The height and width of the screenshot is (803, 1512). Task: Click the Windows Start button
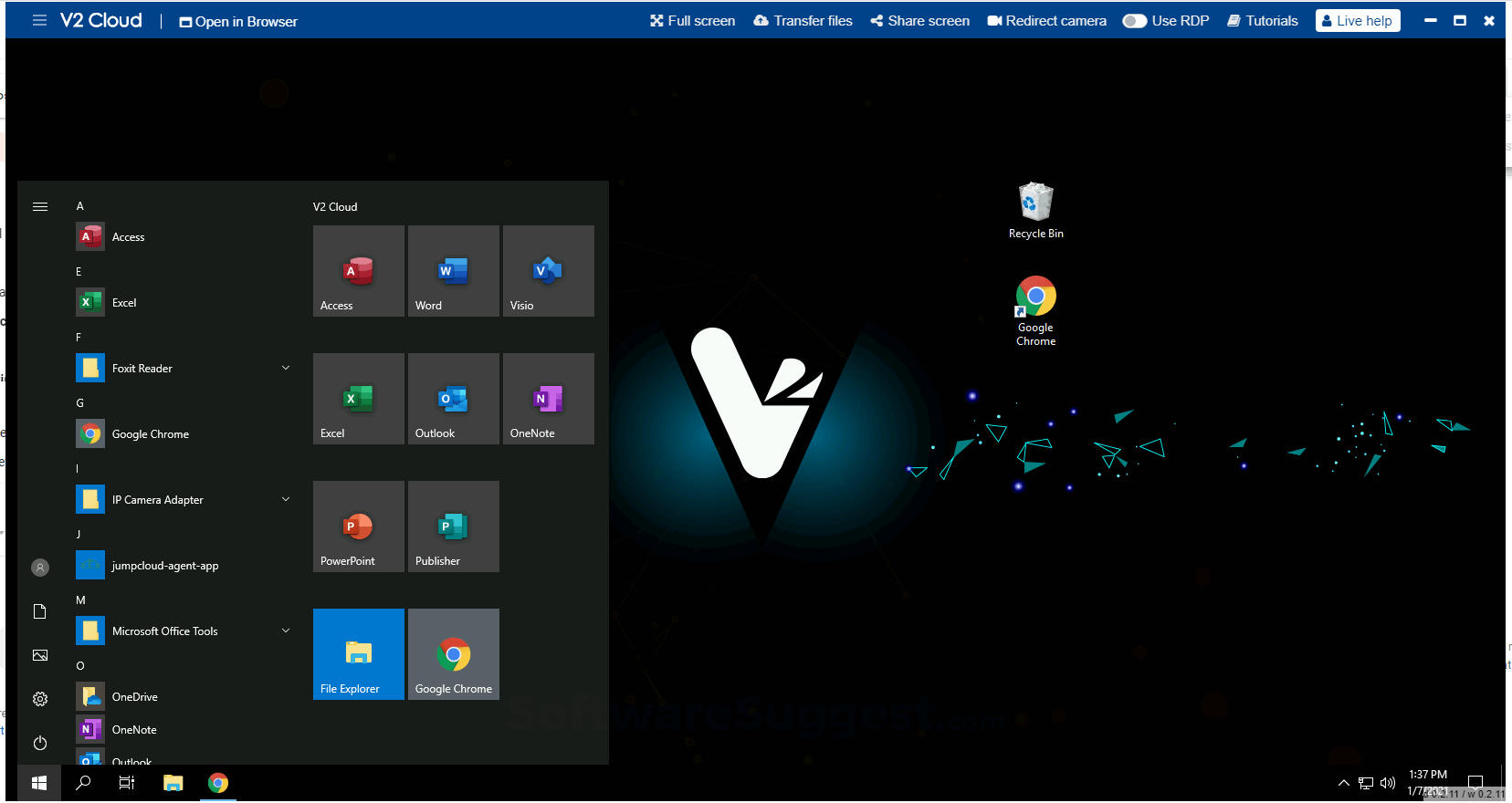pos(39,783)
